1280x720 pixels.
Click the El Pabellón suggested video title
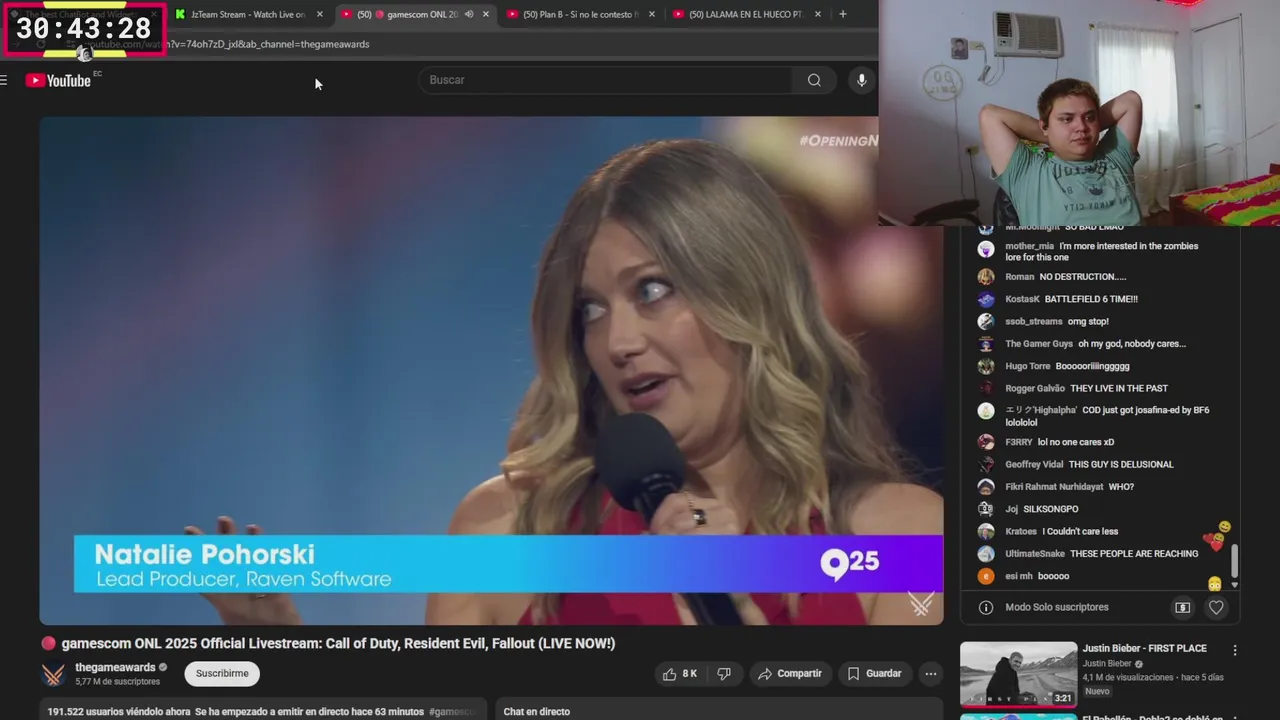click(x=1152, y=717)
